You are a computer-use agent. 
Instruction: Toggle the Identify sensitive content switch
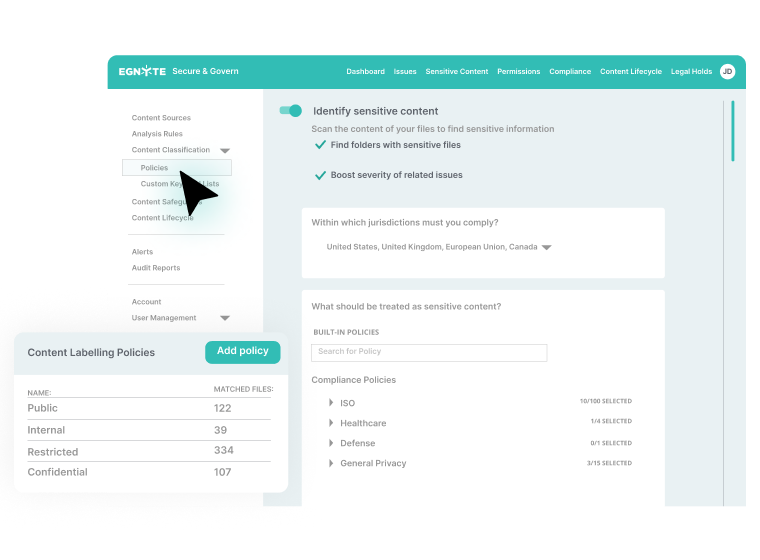291,111
